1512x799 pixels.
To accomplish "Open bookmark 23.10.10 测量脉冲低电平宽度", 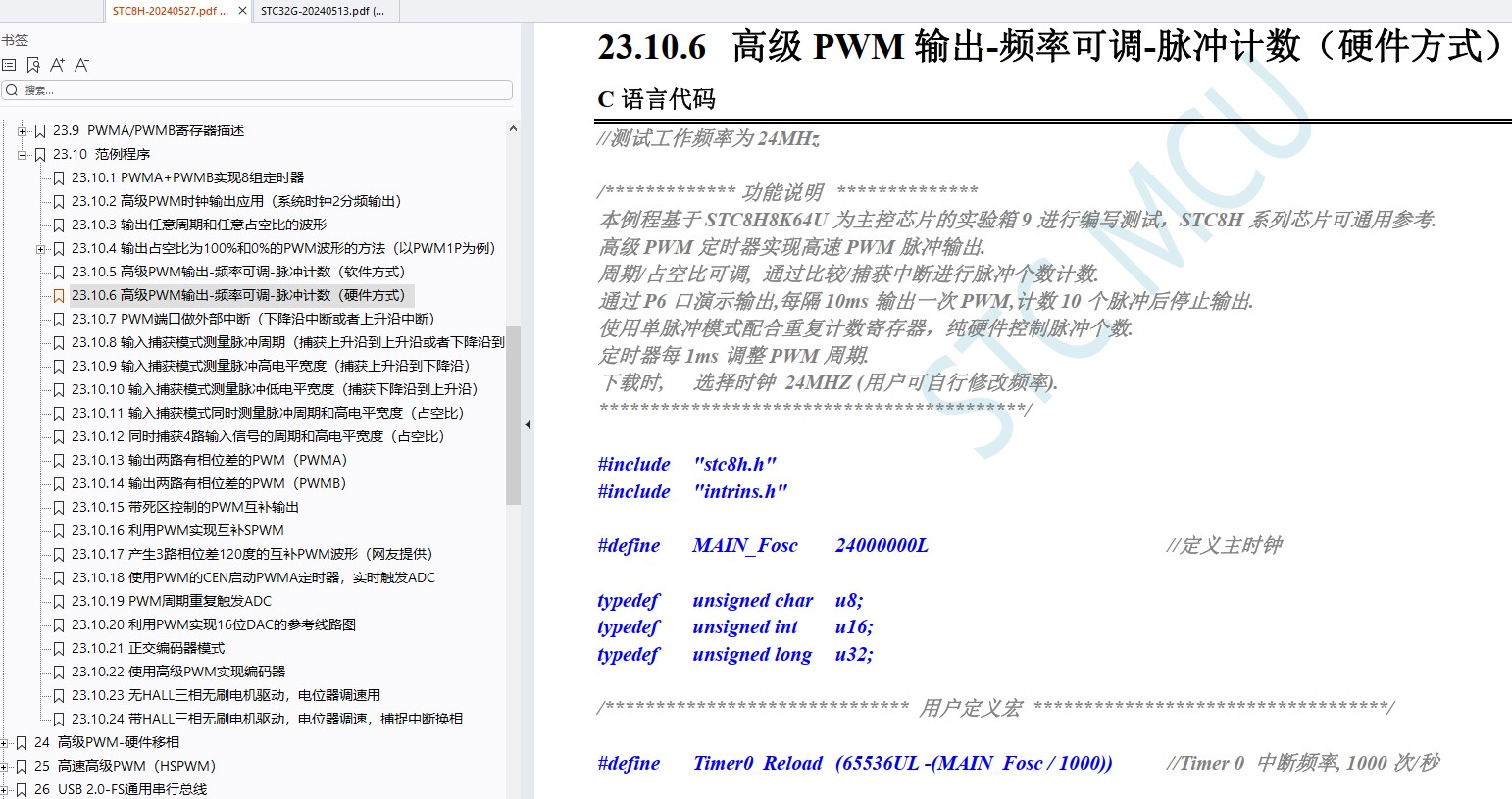I will pos(275,389).
